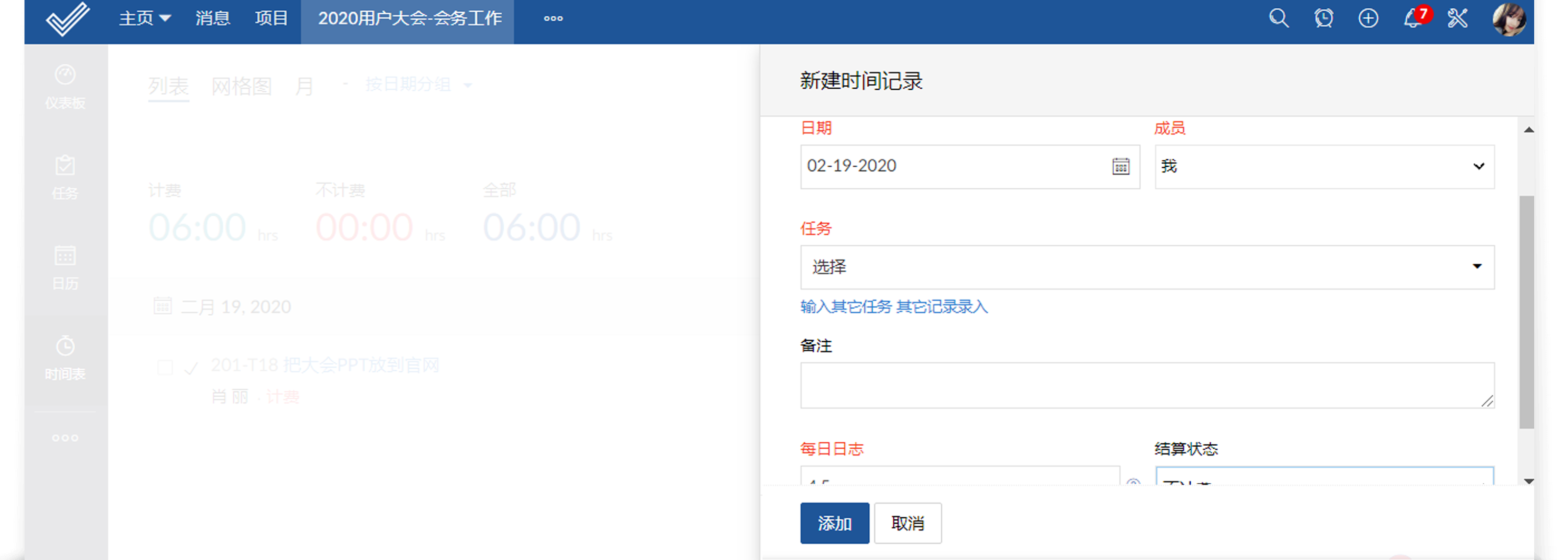Click into the 备注 text area
Image resolution: width=1568 pixels, height=560 pixels.
[1147, 385]
